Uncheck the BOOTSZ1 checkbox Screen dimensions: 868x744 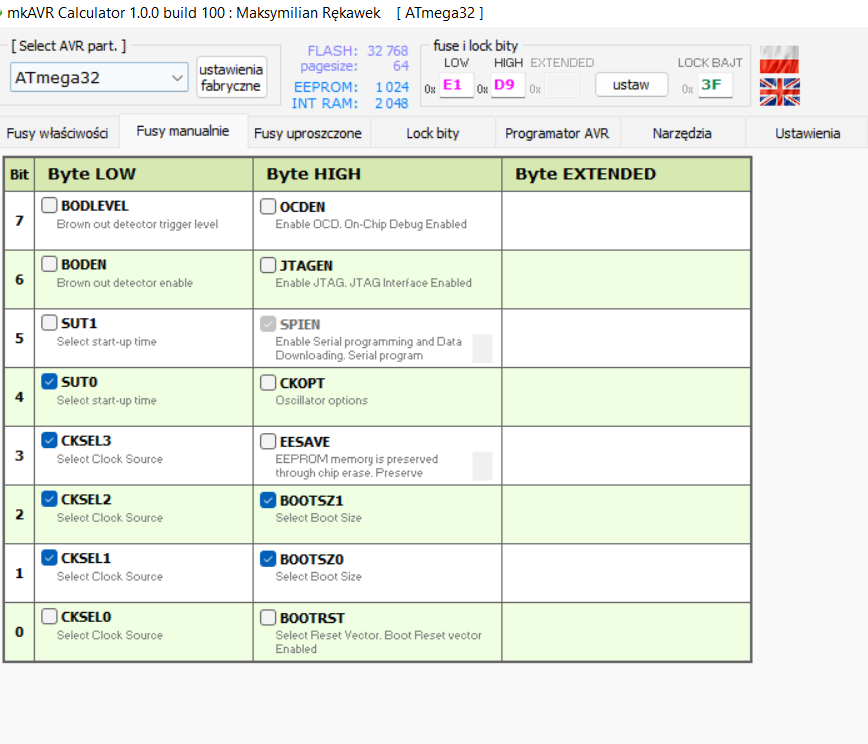[x=268, y=500]
